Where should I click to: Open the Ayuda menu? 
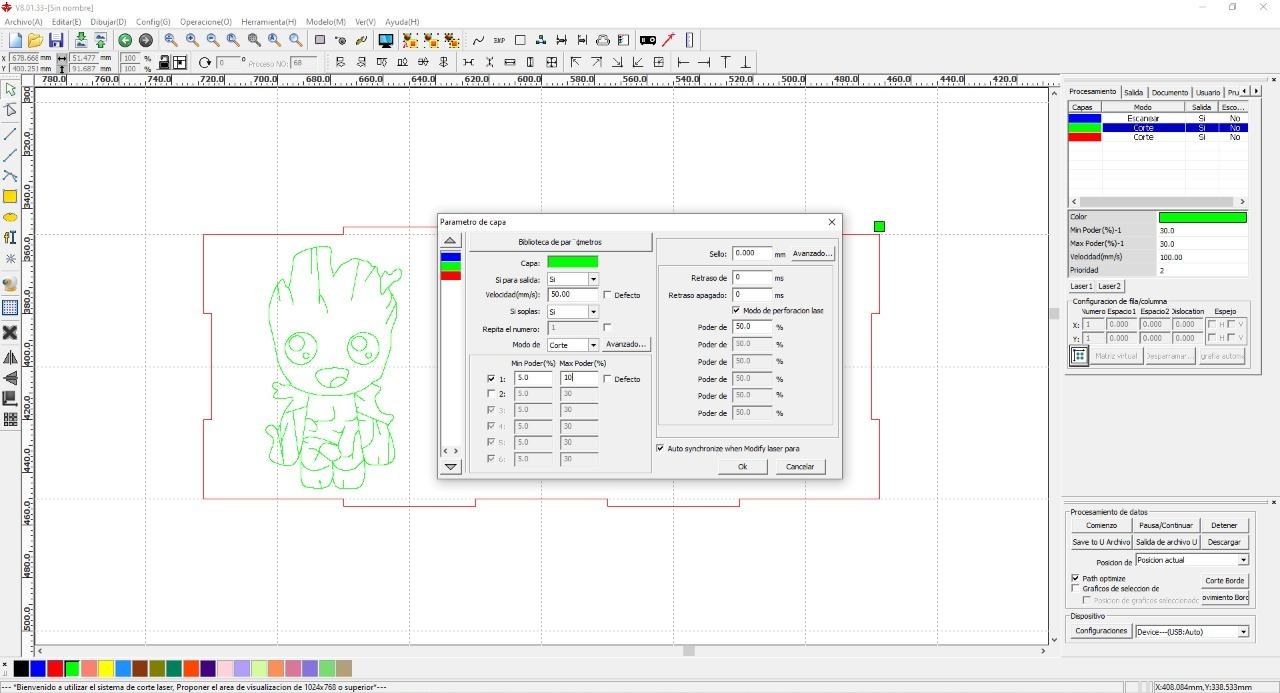point(402,21)
